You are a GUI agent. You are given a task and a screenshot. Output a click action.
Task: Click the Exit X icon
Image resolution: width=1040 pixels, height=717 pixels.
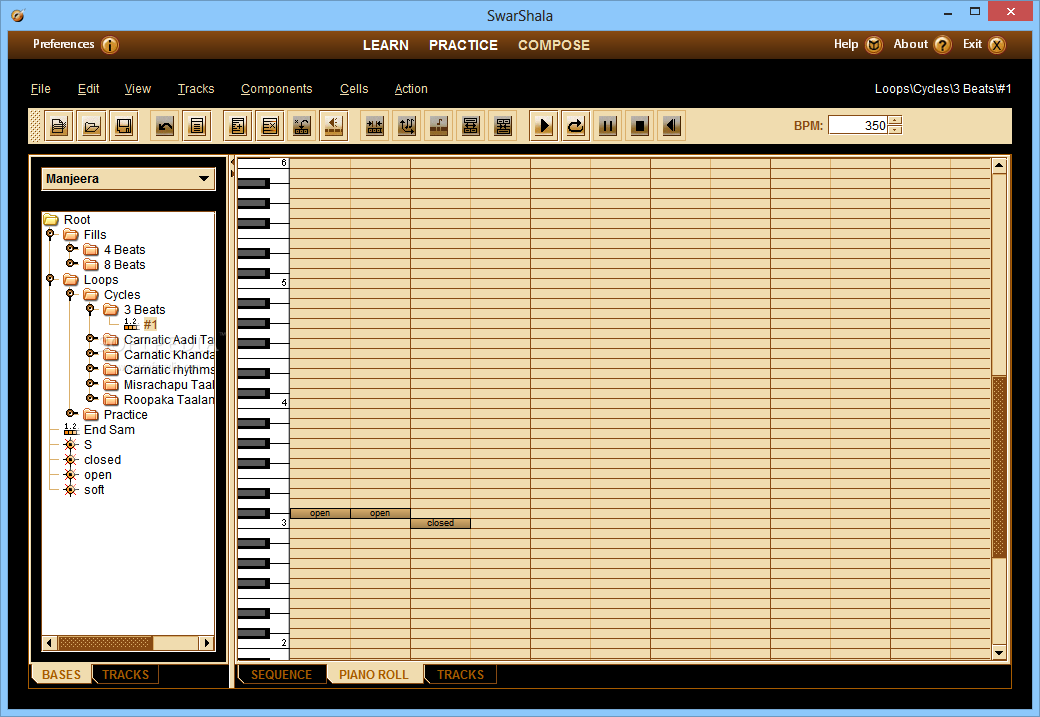coord(997,45)
